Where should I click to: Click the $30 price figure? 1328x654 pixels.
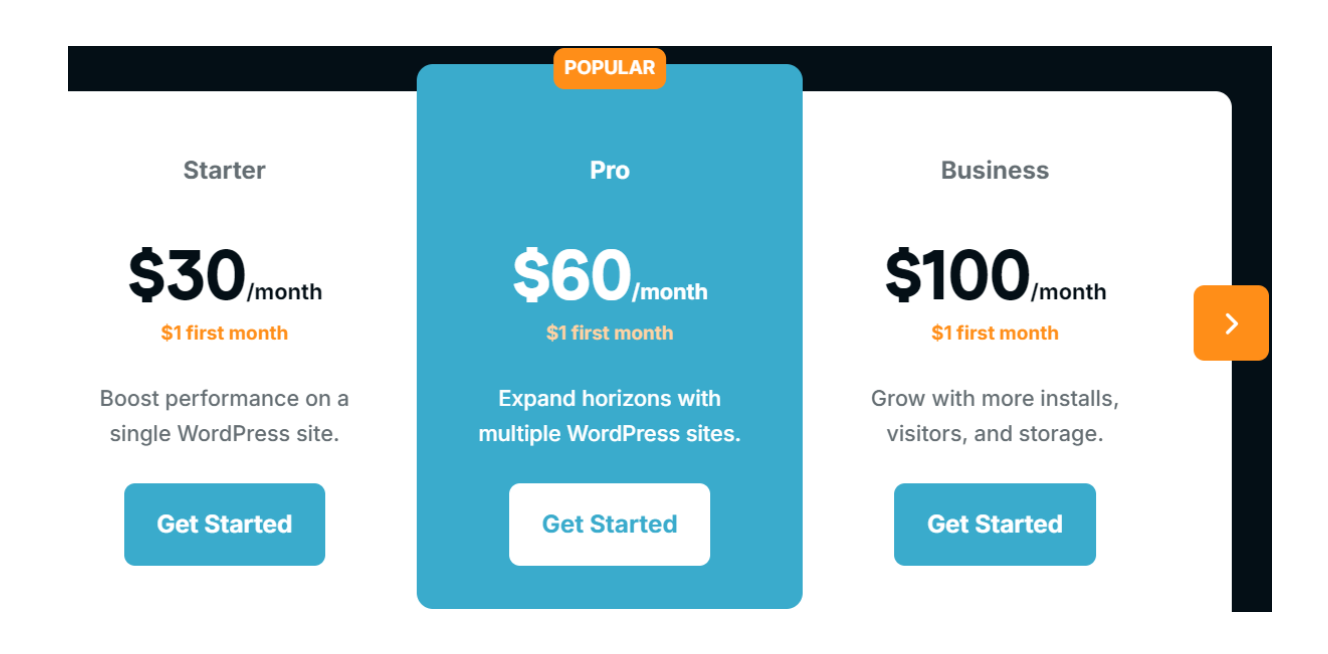tap(187, 275)
